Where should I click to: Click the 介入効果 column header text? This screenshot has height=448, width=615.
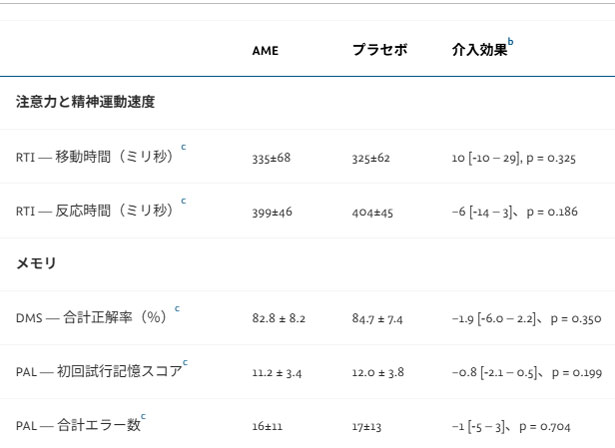click(479, 50)
